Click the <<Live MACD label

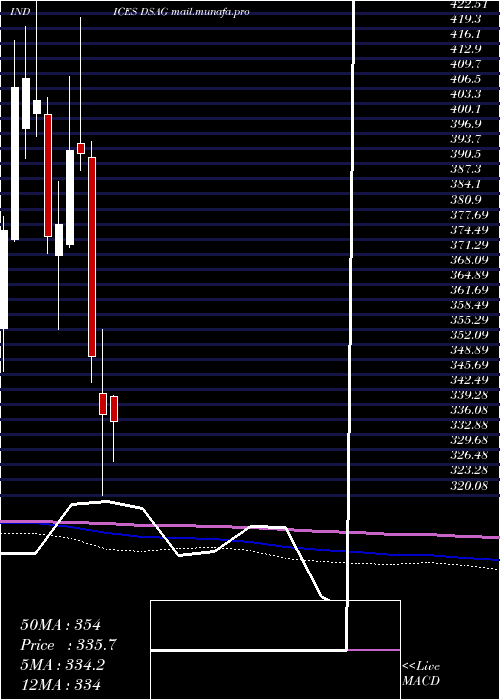coord(421,673)
